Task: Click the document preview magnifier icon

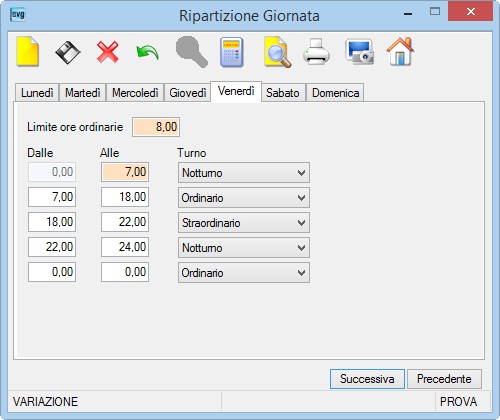Action: point(277,52)
